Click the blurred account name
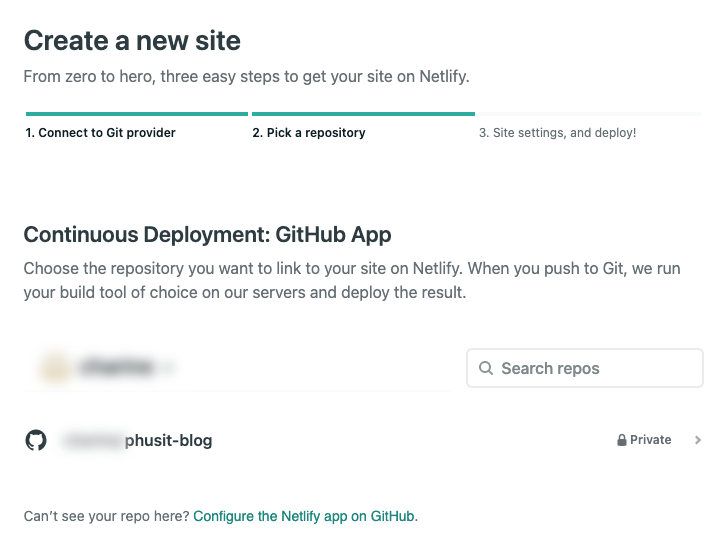This screenshot has height=551, width=726. [117, 368]
